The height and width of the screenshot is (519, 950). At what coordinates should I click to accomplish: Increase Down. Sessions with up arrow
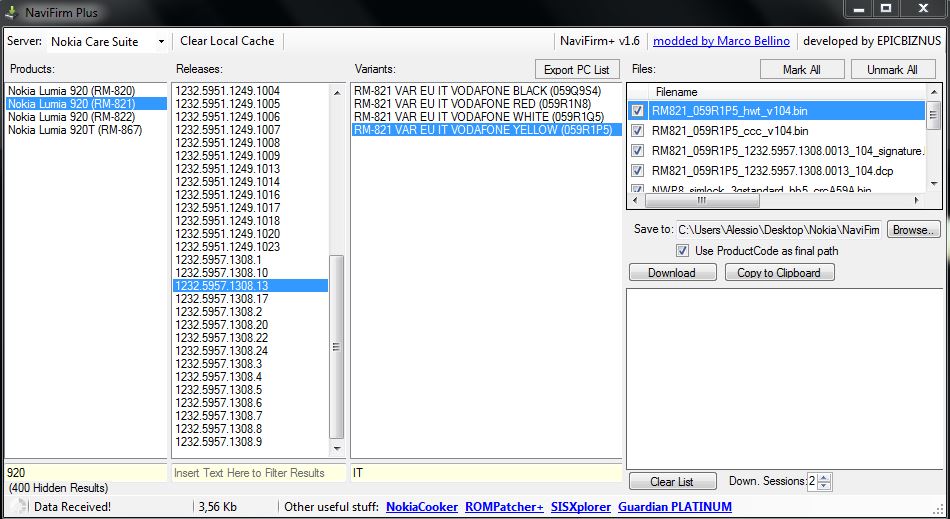tap(825, 477)
